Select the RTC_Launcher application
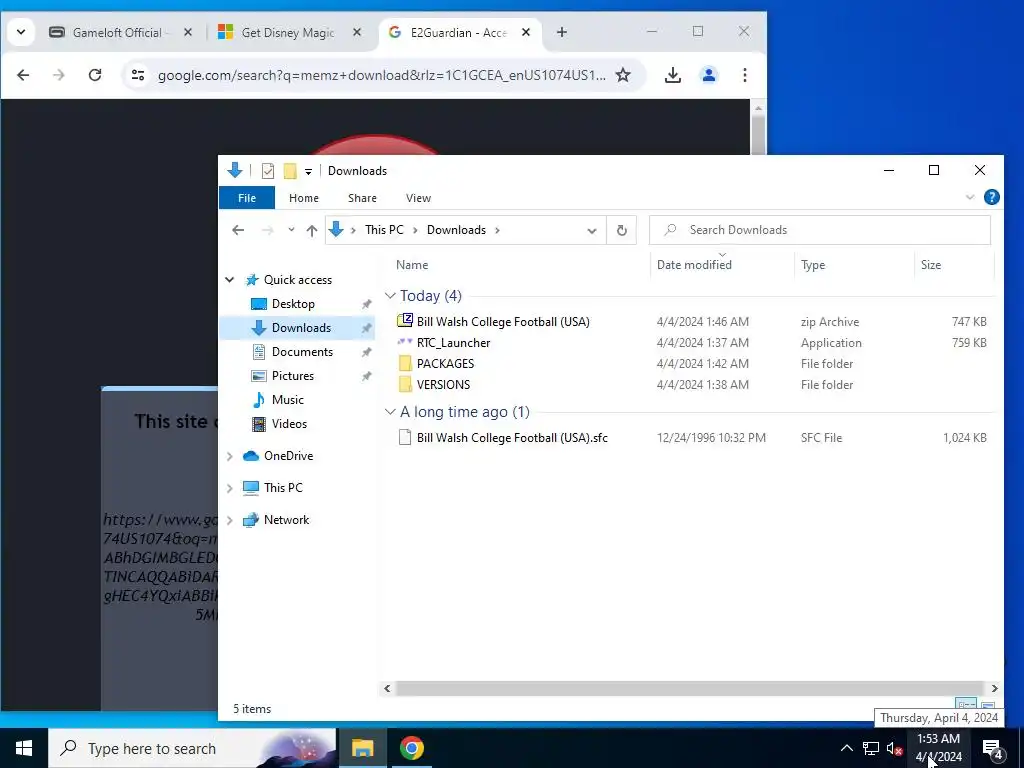Viewport: 1024px width, 768px height. [x=453, y=343]
